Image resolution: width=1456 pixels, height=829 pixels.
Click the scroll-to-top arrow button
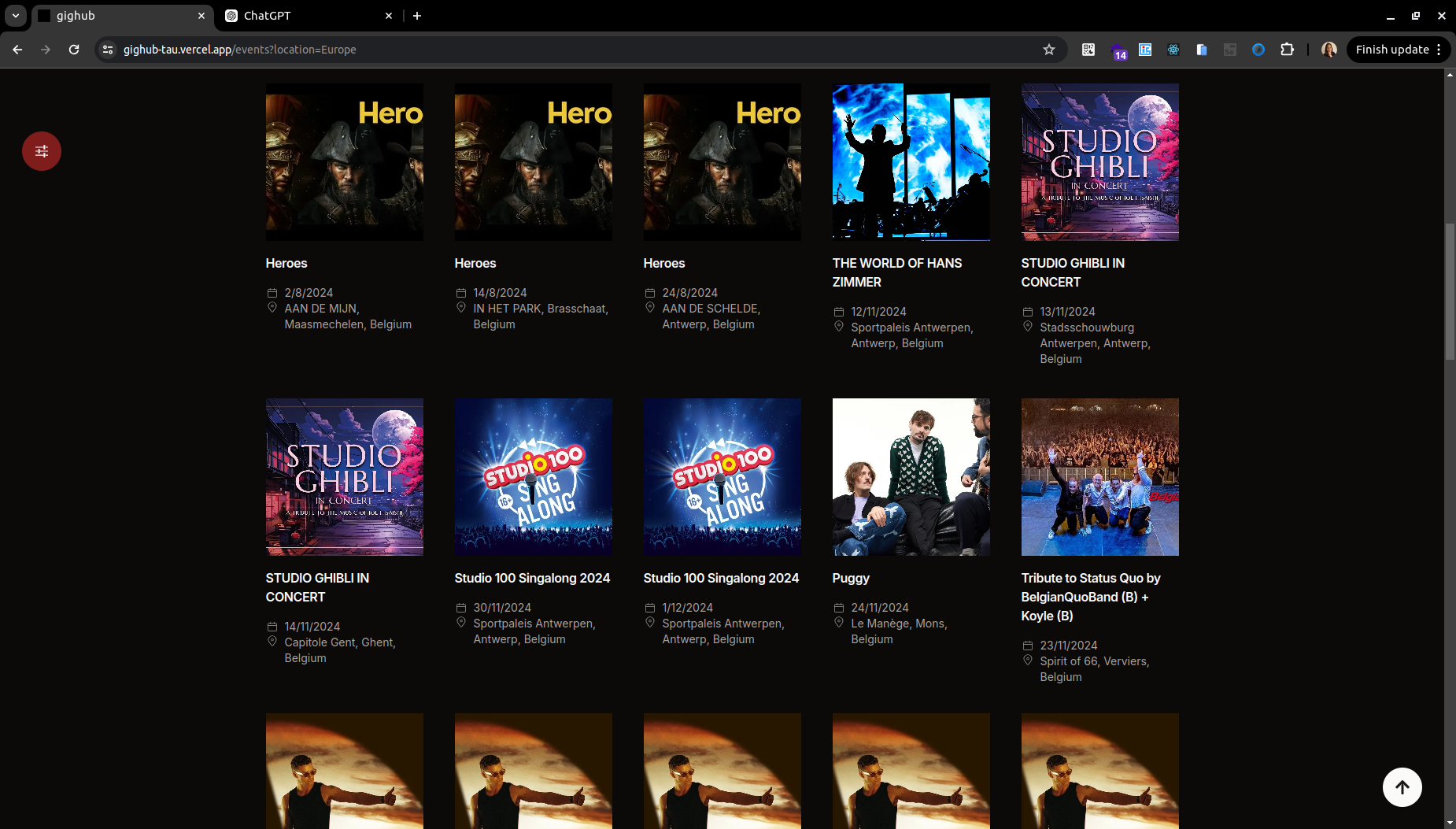1402,787
